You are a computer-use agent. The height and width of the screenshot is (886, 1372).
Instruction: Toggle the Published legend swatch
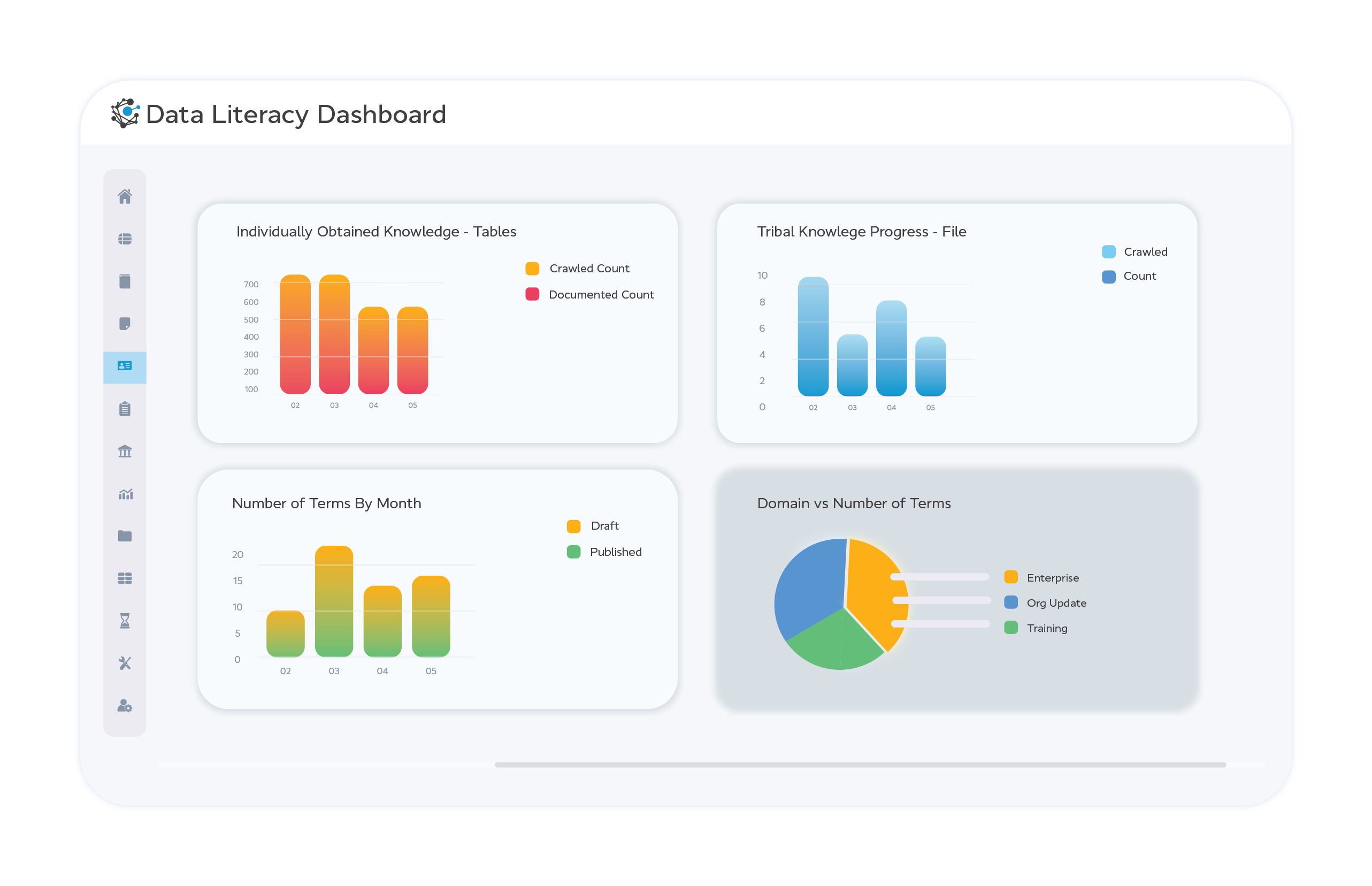(x=573, y=551)
